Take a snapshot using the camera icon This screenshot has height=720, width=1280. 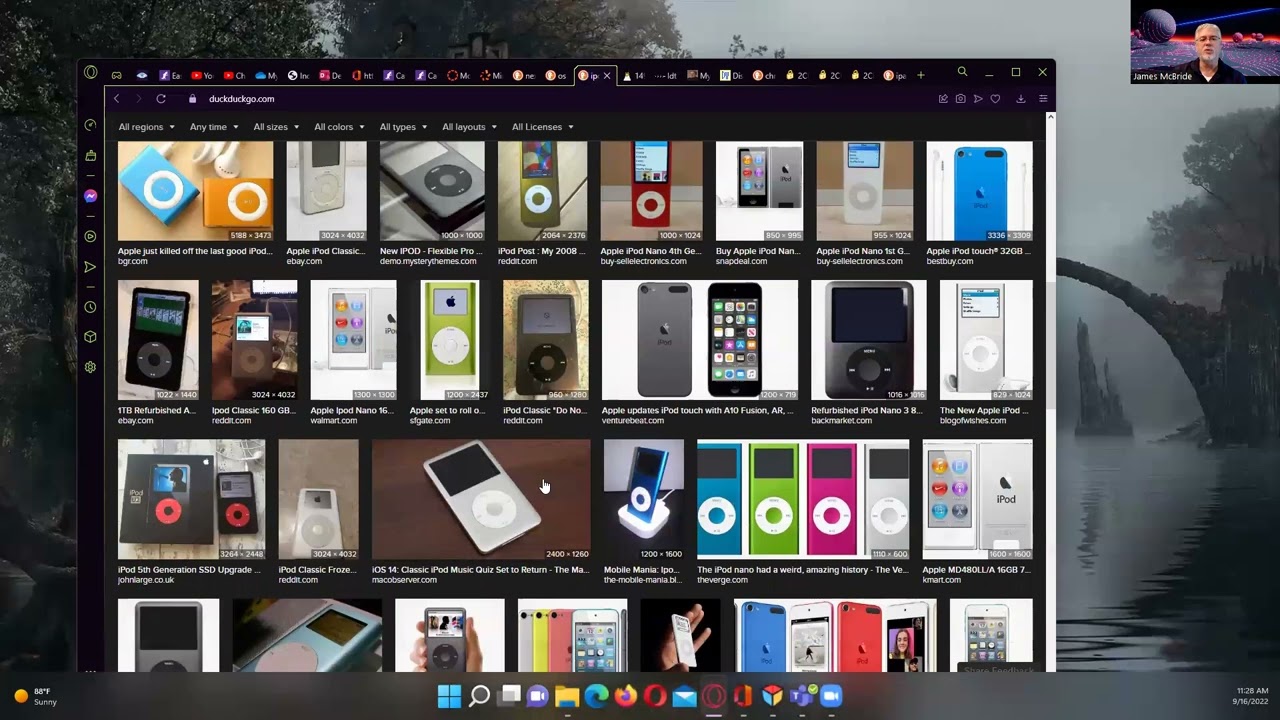960,99
